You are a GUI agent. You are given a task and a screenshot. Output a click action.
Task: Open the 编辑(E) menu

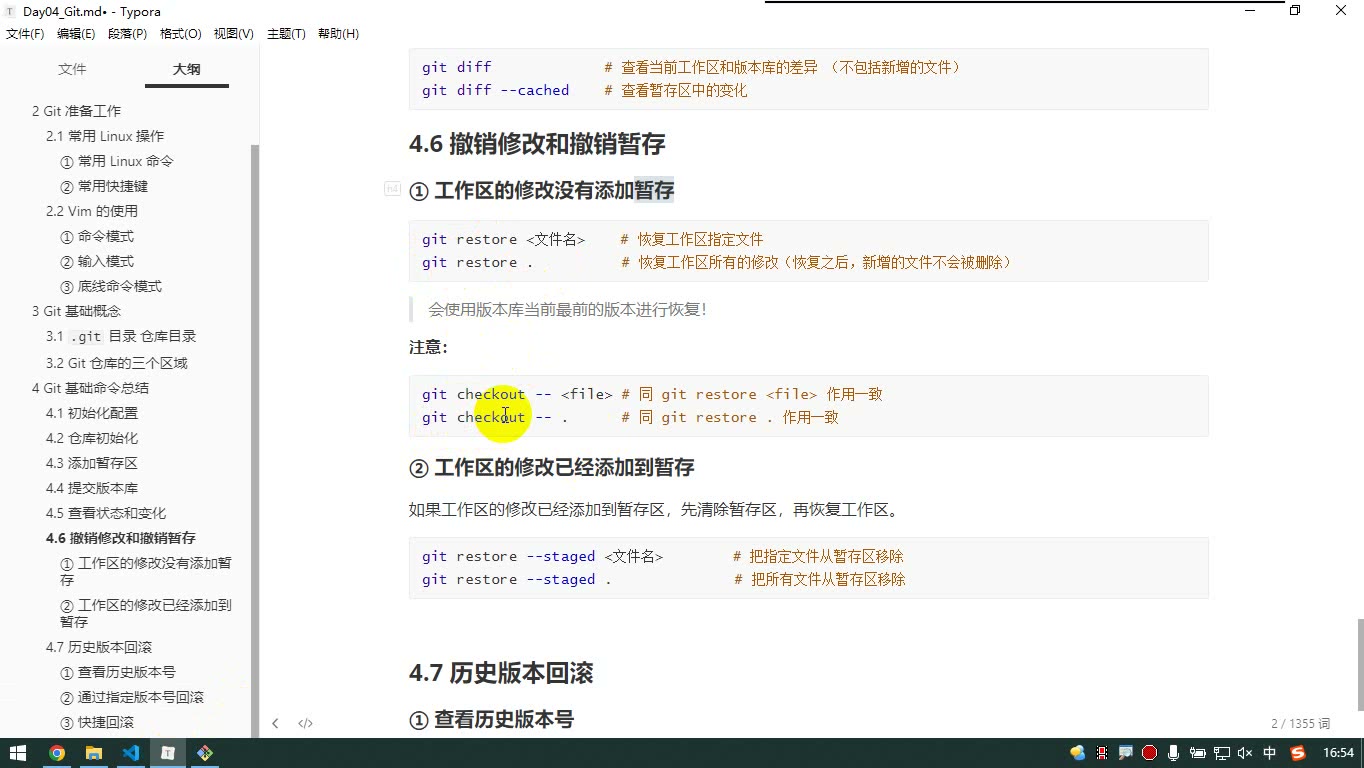pos(76,34)
